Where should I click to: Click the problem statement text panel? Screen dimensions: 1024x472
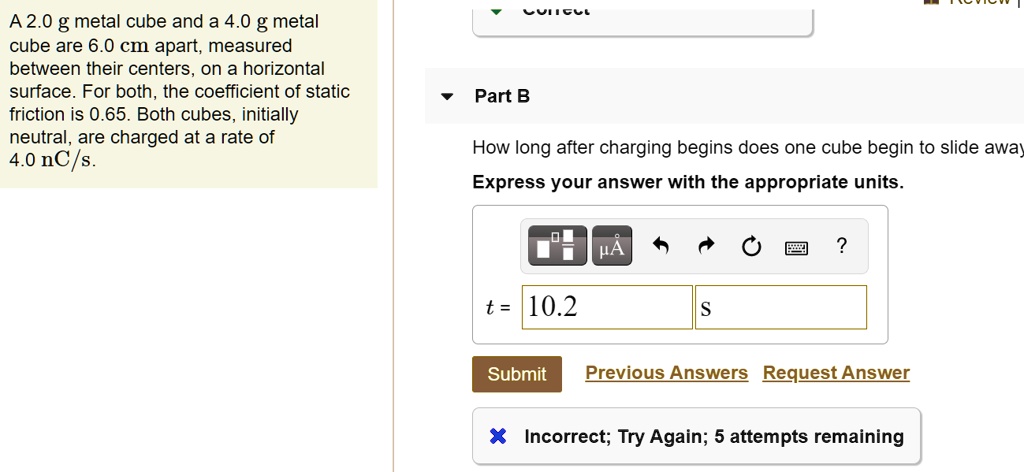click(x=188, y=92)
